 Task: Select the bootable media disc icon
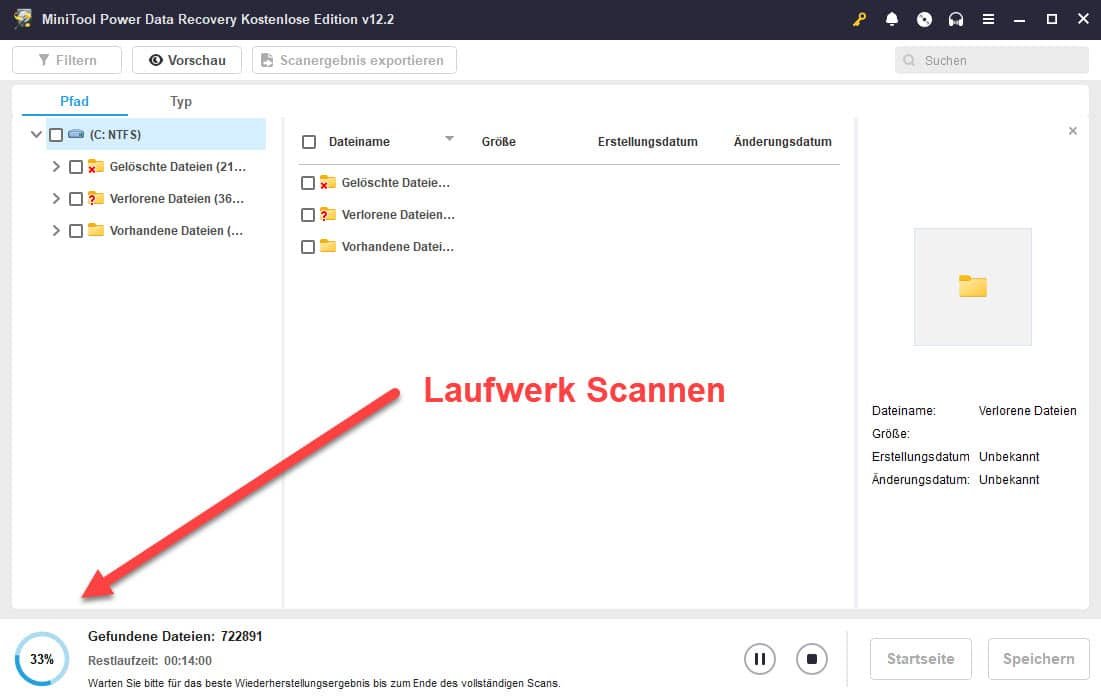(924, 19)
